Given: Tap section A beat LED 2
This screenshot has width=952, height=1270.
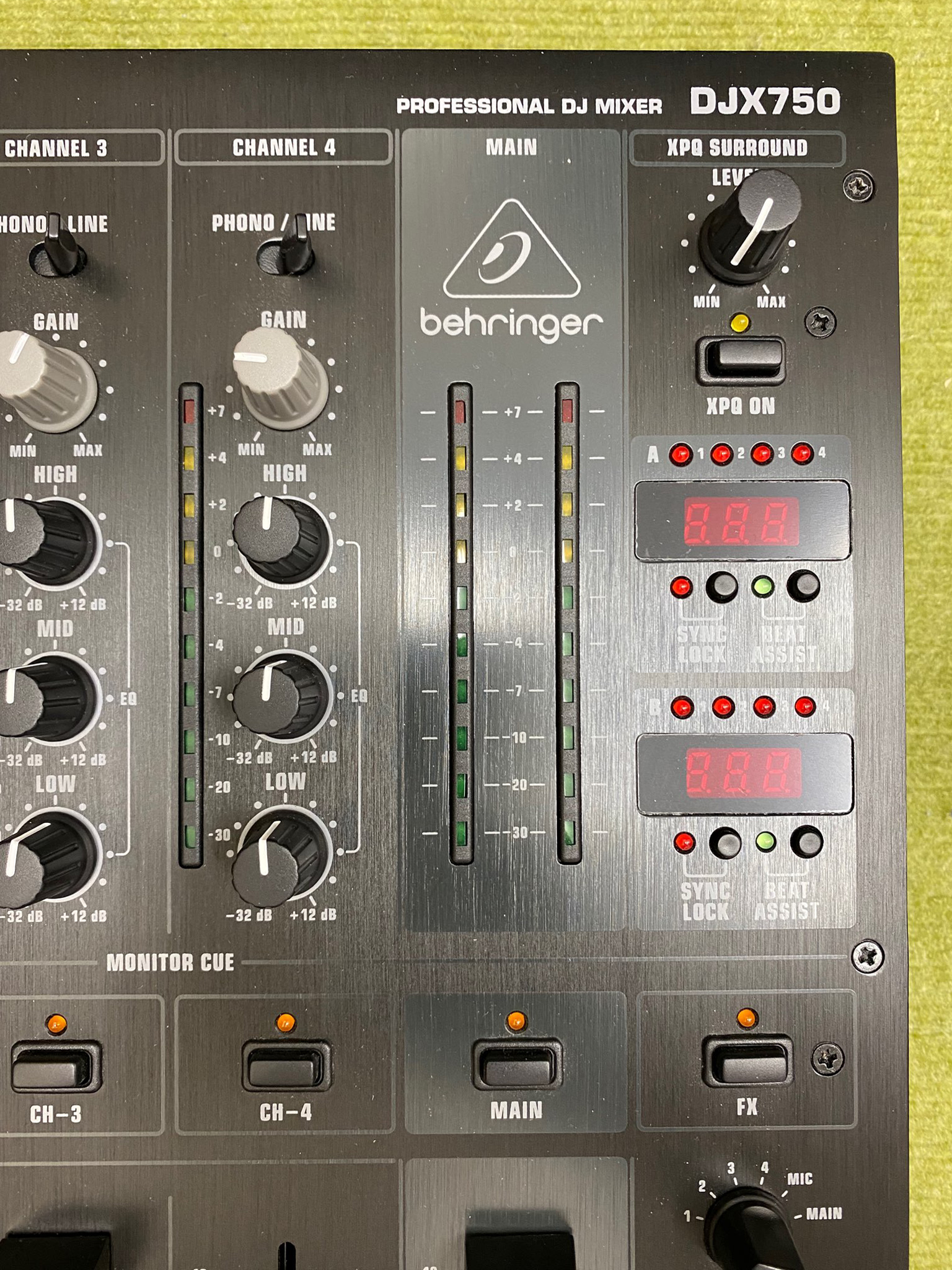Looking at the screenshot, I should tap(721, 455).
